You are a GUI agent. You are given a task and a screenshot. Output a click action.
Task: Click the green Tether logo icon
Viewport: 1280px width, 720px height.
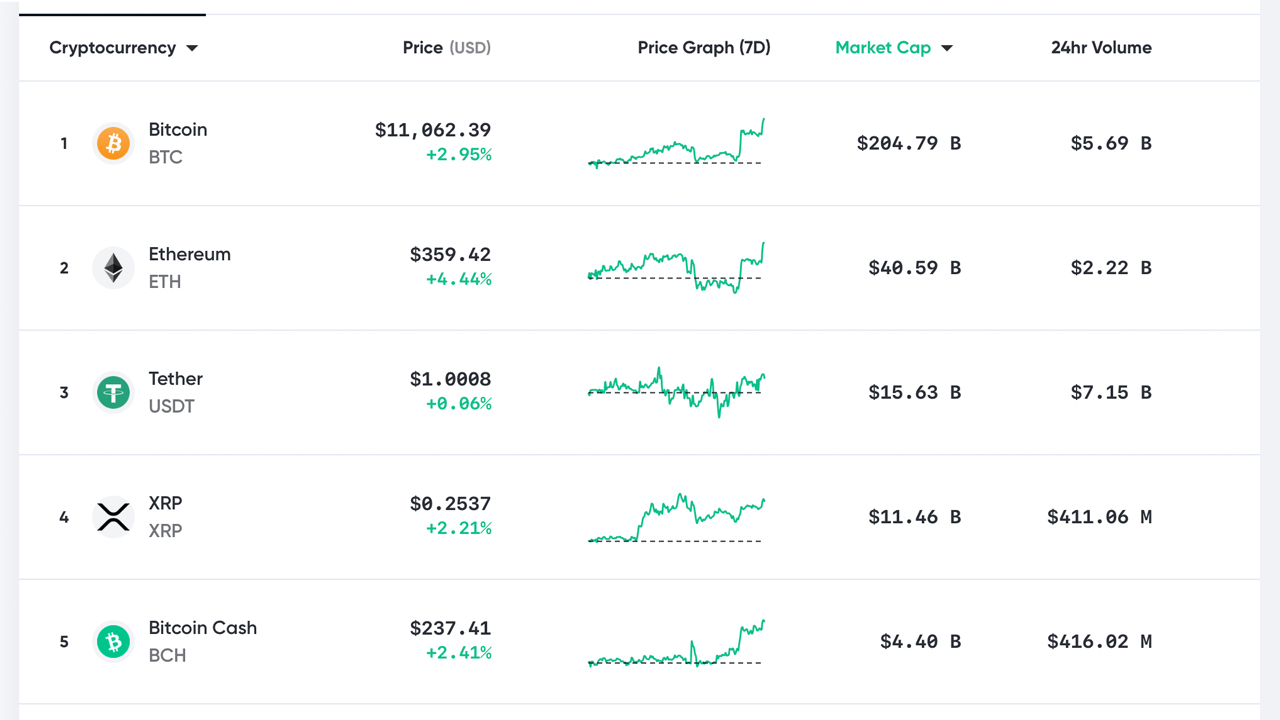click(113, 393)
